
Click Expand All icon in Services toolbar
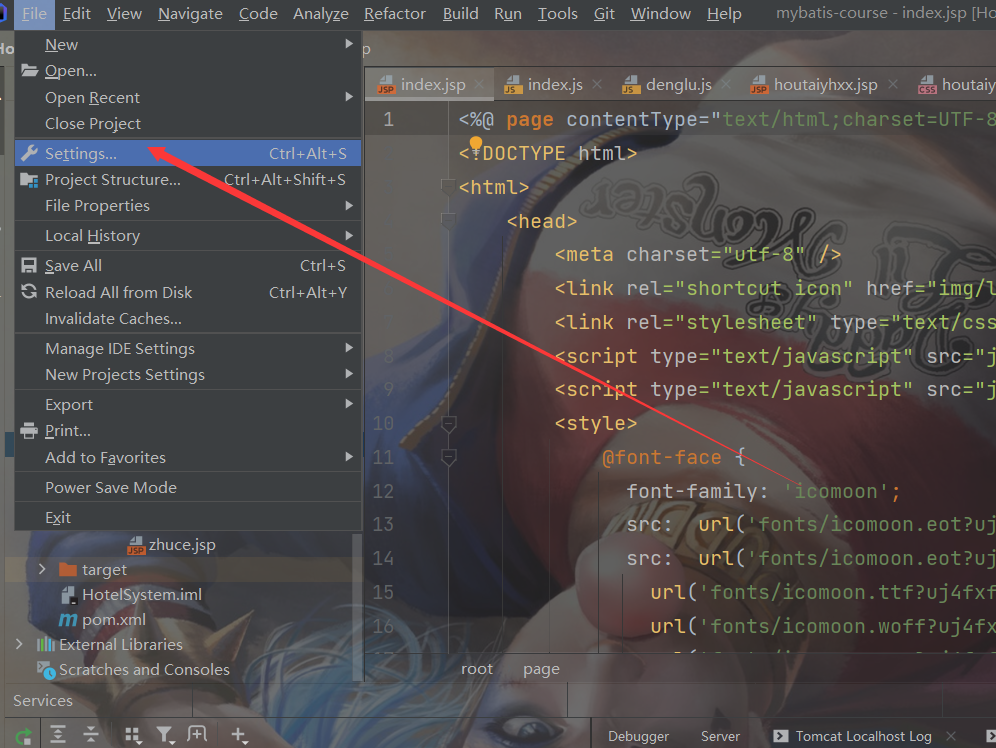[x=58, y=735]
